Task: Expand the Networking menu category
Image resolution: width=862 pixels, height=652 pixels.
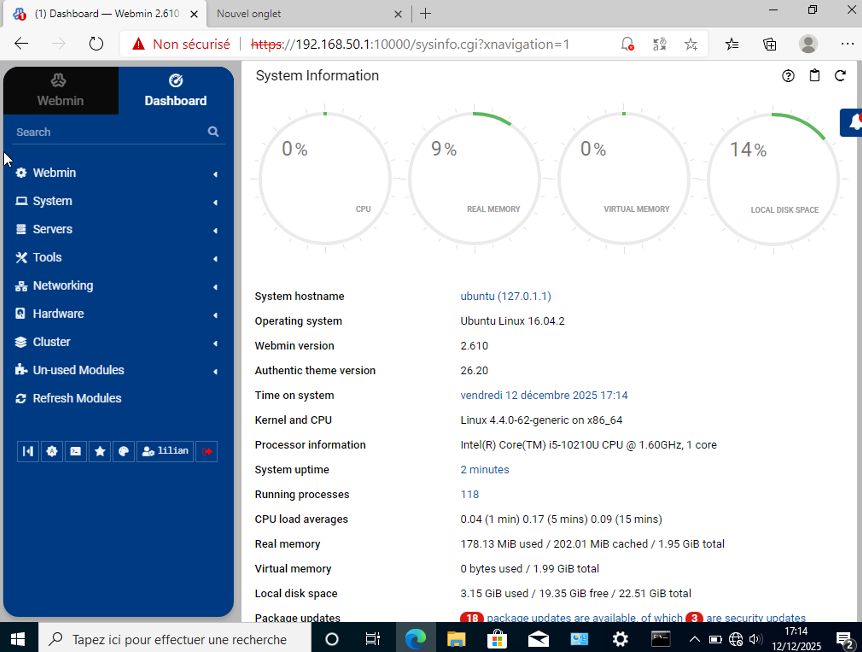Action: click(62, 285)
